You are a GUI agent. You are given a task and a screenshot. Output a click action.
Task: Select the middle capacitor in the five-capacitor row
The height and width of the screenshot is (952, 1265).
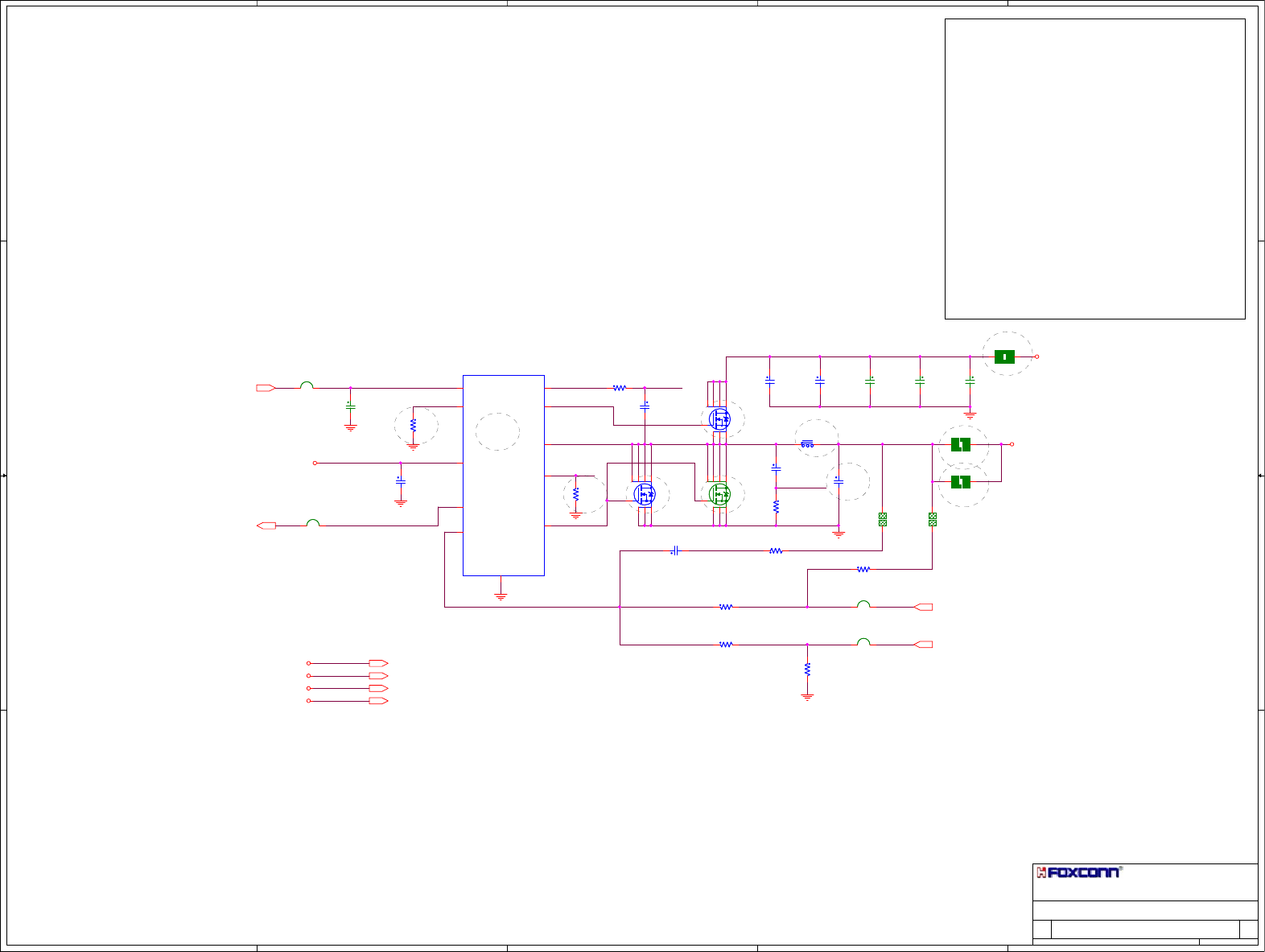870,381
